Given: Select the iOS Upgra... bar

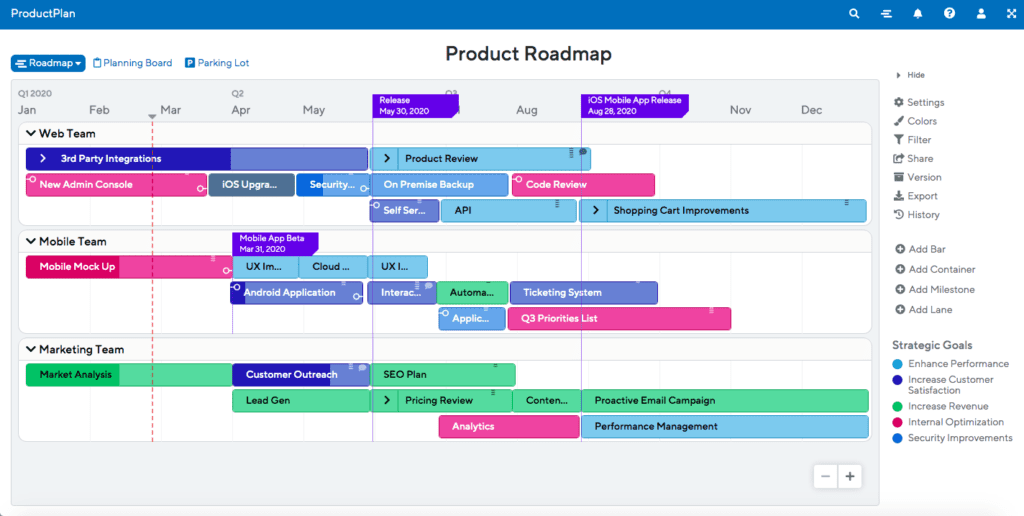Looking at the screenshot, I should [252, 185].
